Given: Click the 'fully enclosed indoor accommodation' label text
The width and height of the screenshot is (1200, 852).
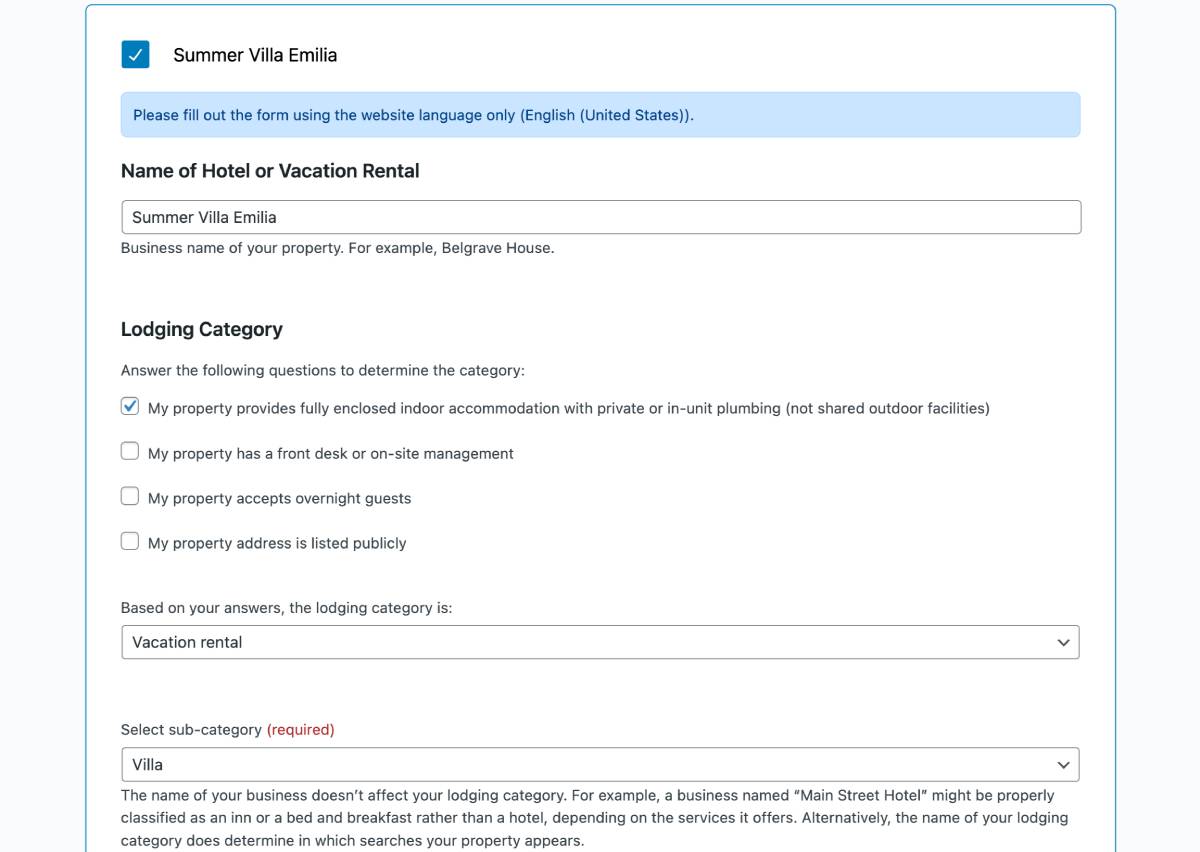Looking at the screenshot, I should (568, 408).
